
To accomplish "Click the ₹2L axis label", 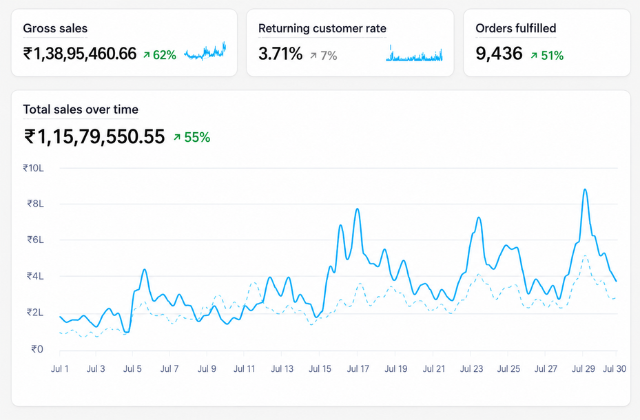I will [35, 313].
